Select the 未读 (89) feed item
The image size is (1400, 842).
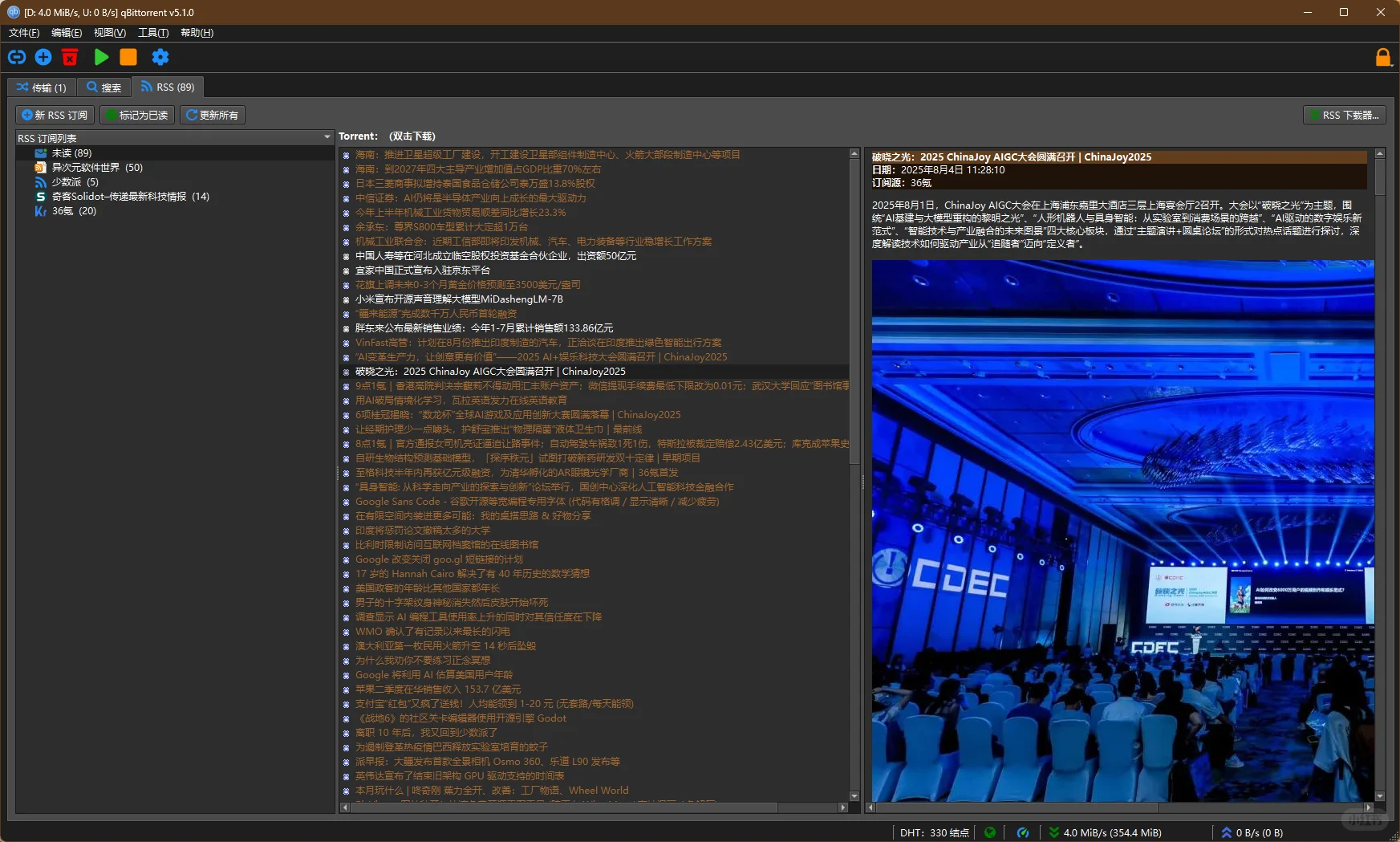[x=175, y=153]
